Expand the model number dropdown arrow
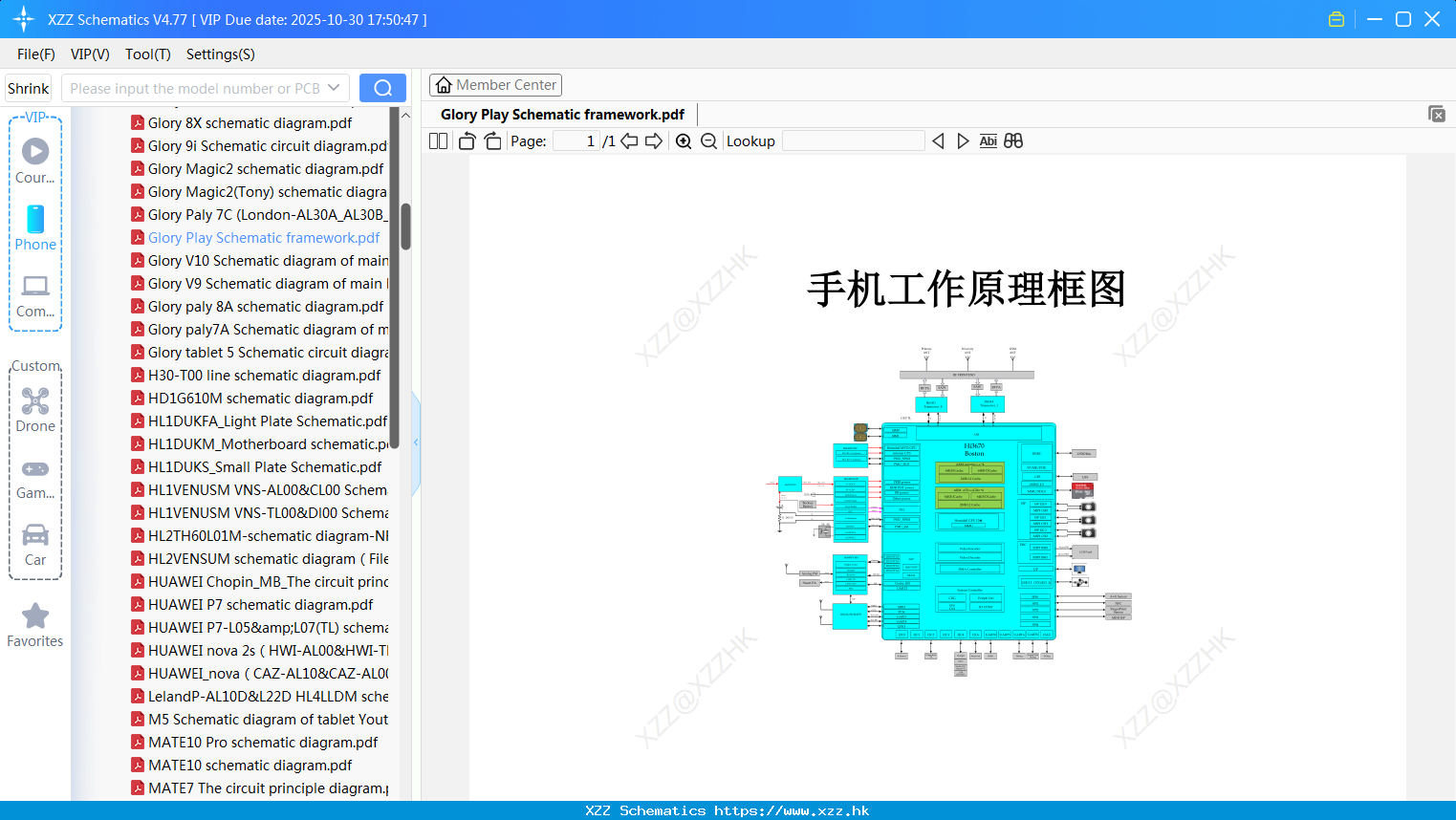Viewport: 1456px width, 820px height. (x=335, y=88)
